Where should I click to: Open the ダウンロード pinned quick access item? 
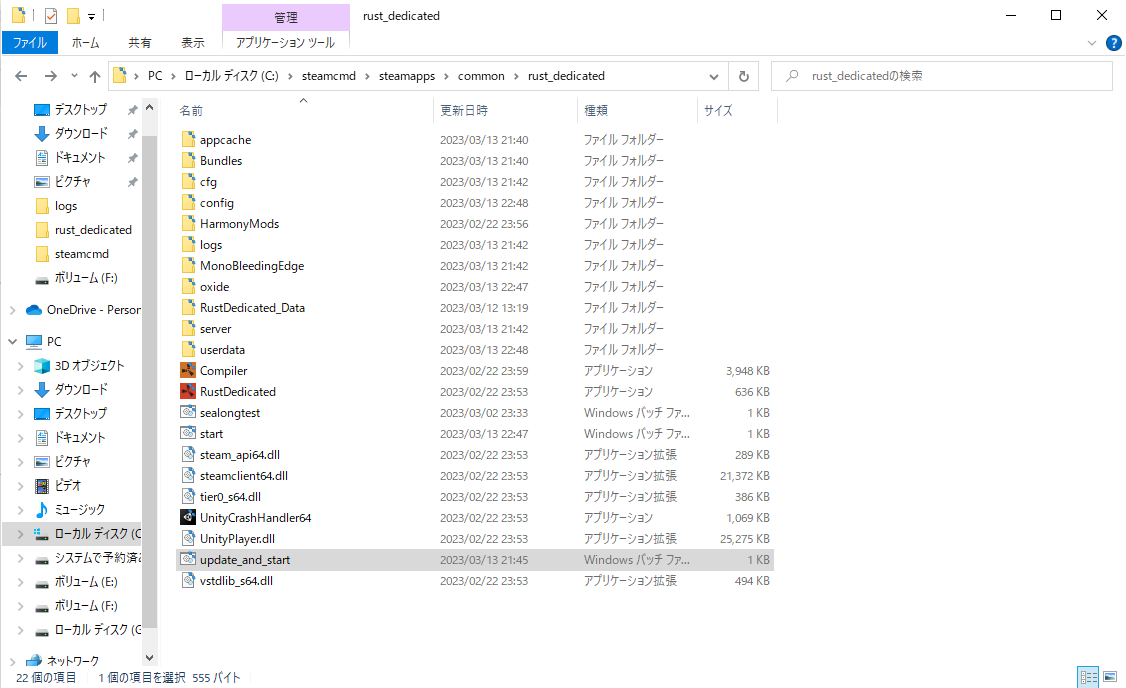point(81,134)
